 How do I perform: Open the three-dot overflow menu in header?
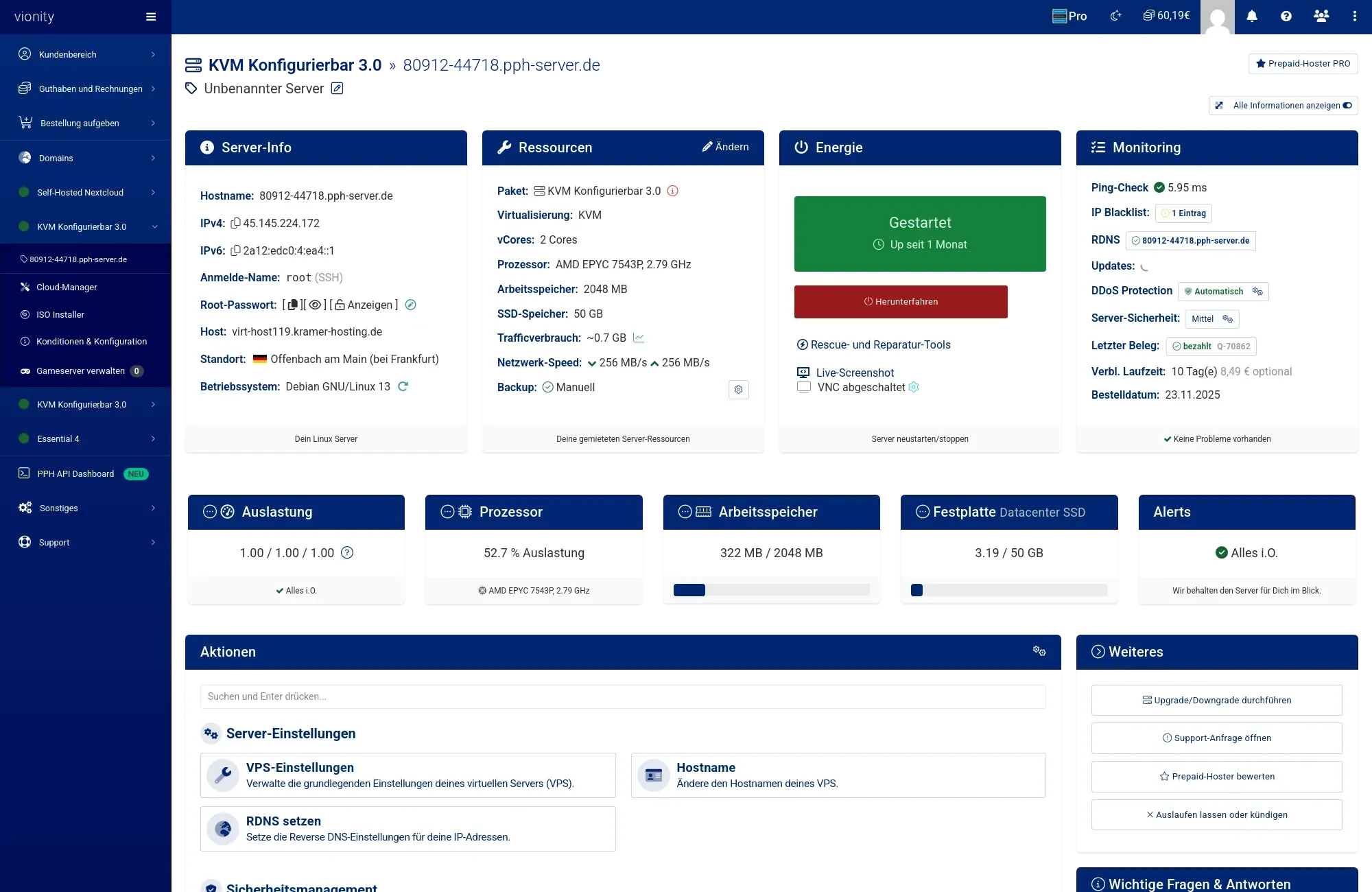(1354, 16)
